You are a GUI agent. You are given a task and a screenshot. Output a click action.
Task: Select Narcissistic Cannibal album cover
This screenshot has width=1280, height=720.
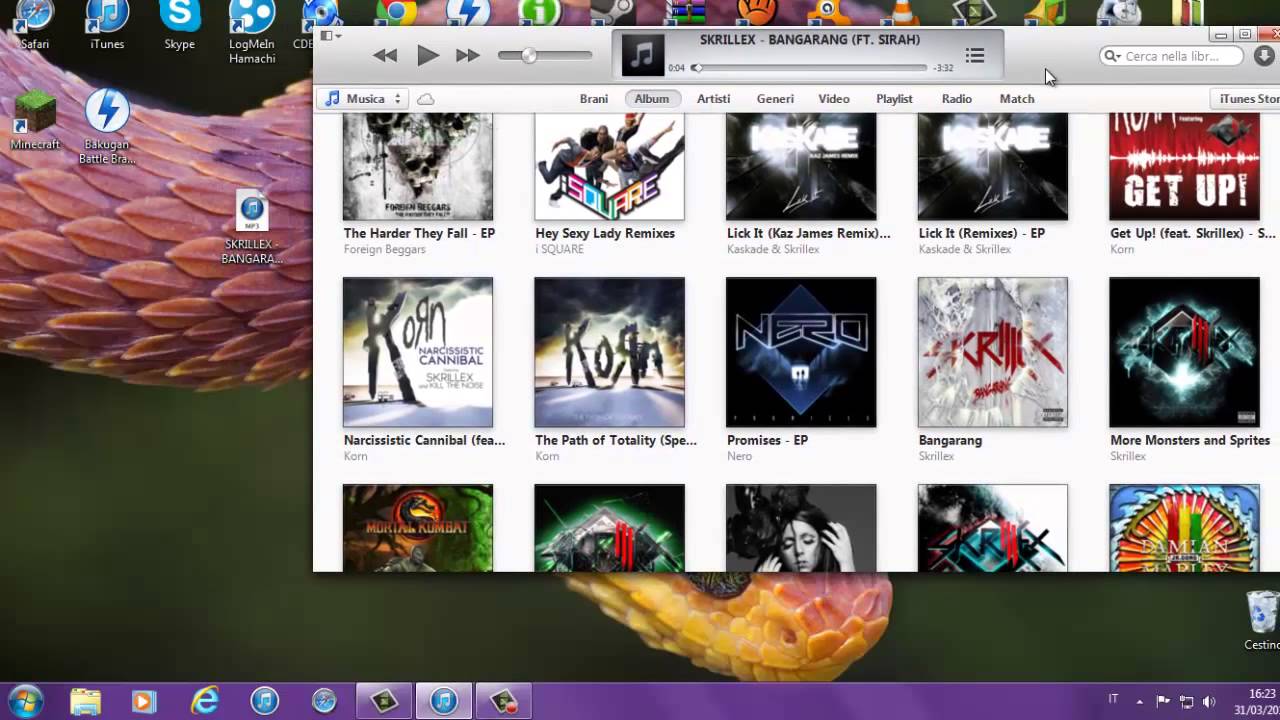418,352
